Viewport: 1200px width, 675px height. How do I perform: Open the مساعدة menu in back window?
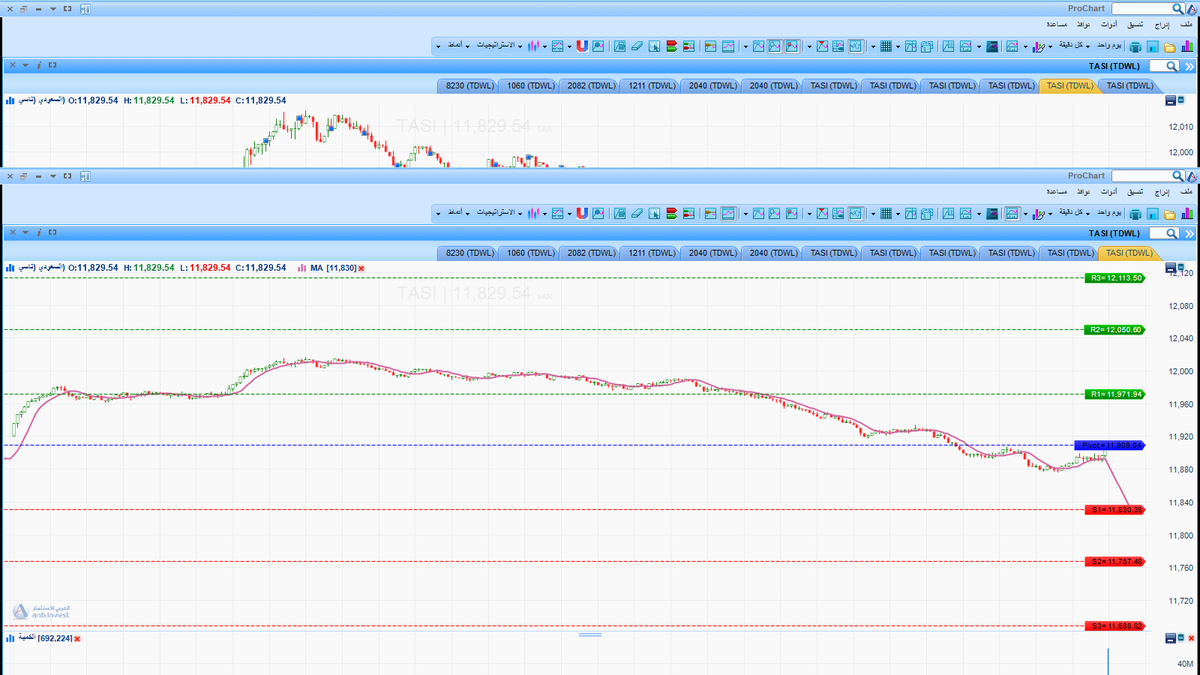1057,23
